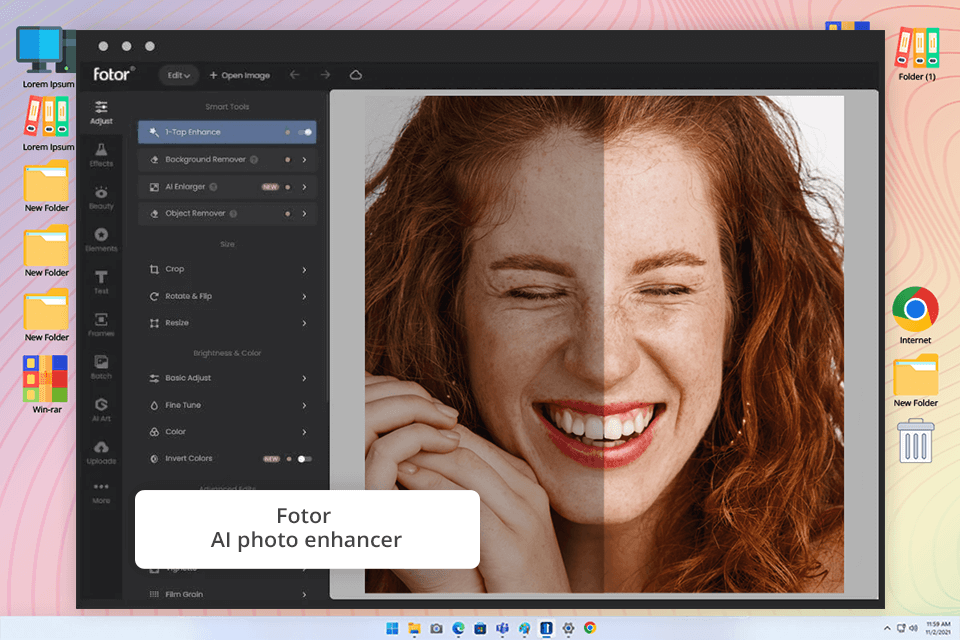Select the Resize option
This screenshot has height=640, width=960.
[227, 323]
